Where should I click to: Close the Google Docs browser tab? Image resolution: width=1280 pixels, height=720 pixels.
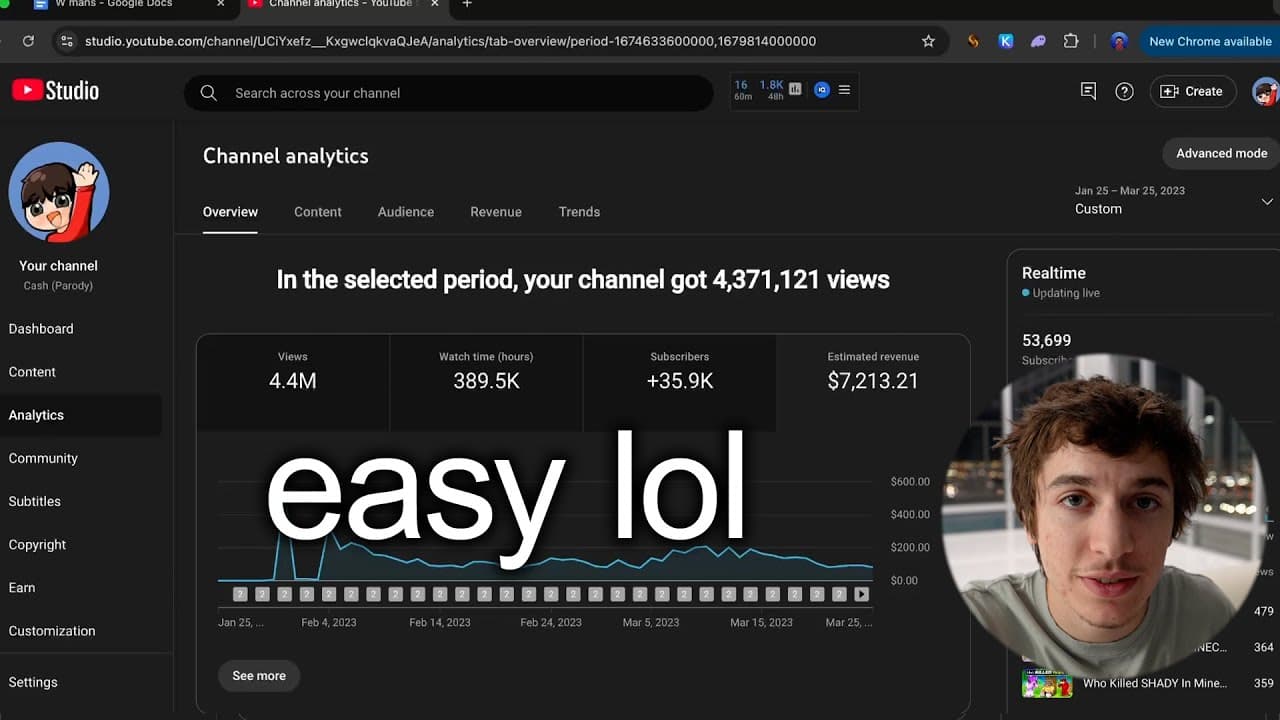click(x=221, y=4)
